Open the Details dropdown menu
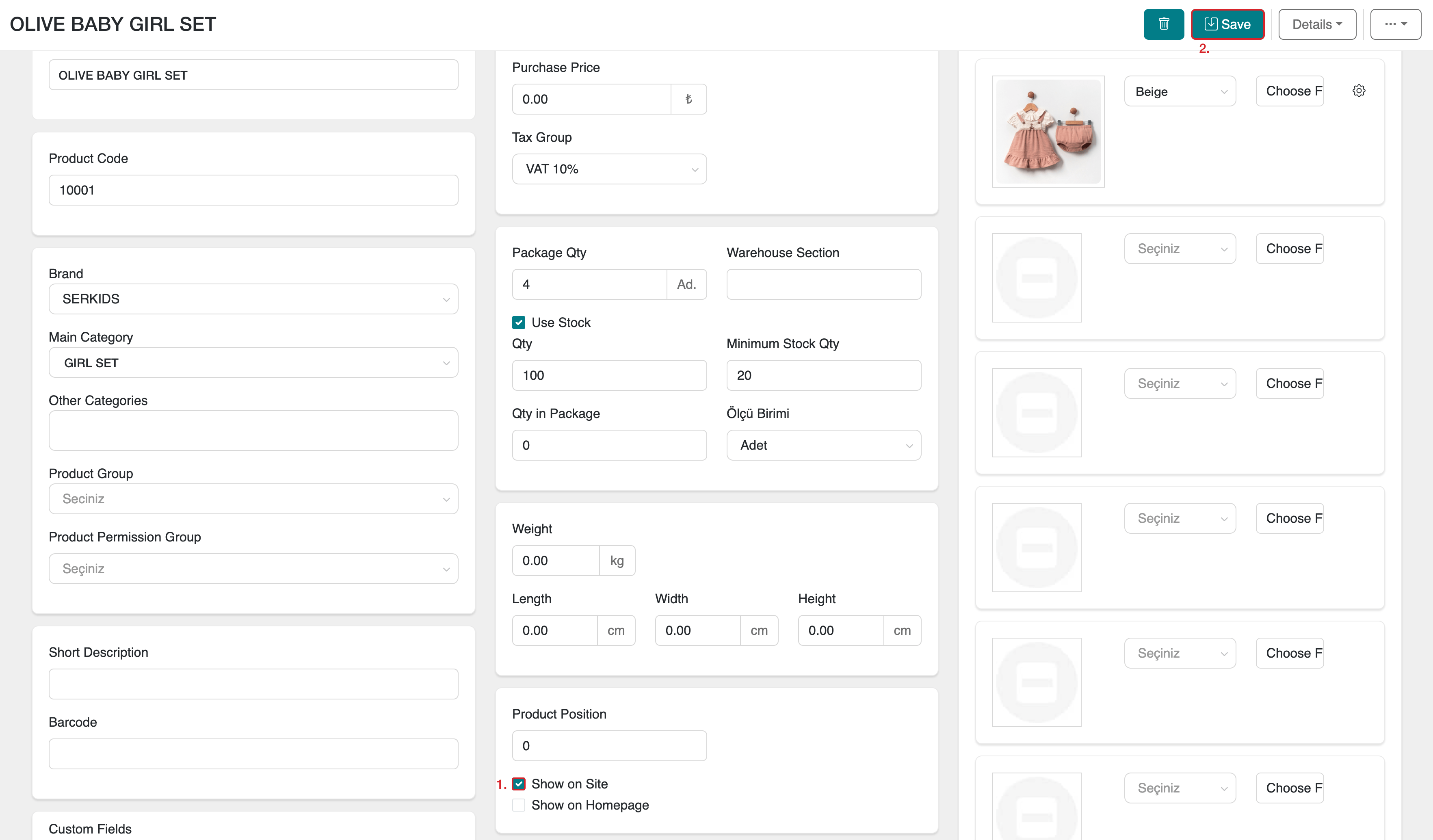This screenshot has width=1433, height=840. (x=1316, y=24)
